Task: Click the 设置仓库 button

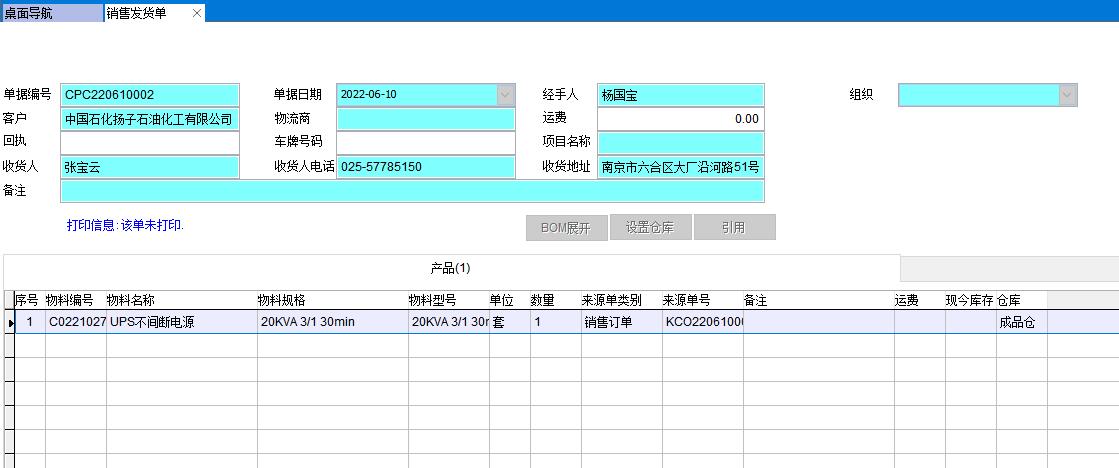Action: [650, 228]
